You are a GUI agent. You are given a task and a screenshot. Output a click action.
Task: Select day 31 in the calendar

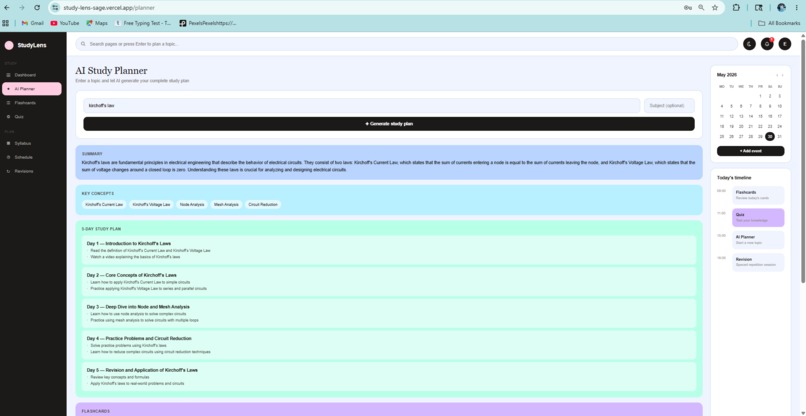point(780,136)
